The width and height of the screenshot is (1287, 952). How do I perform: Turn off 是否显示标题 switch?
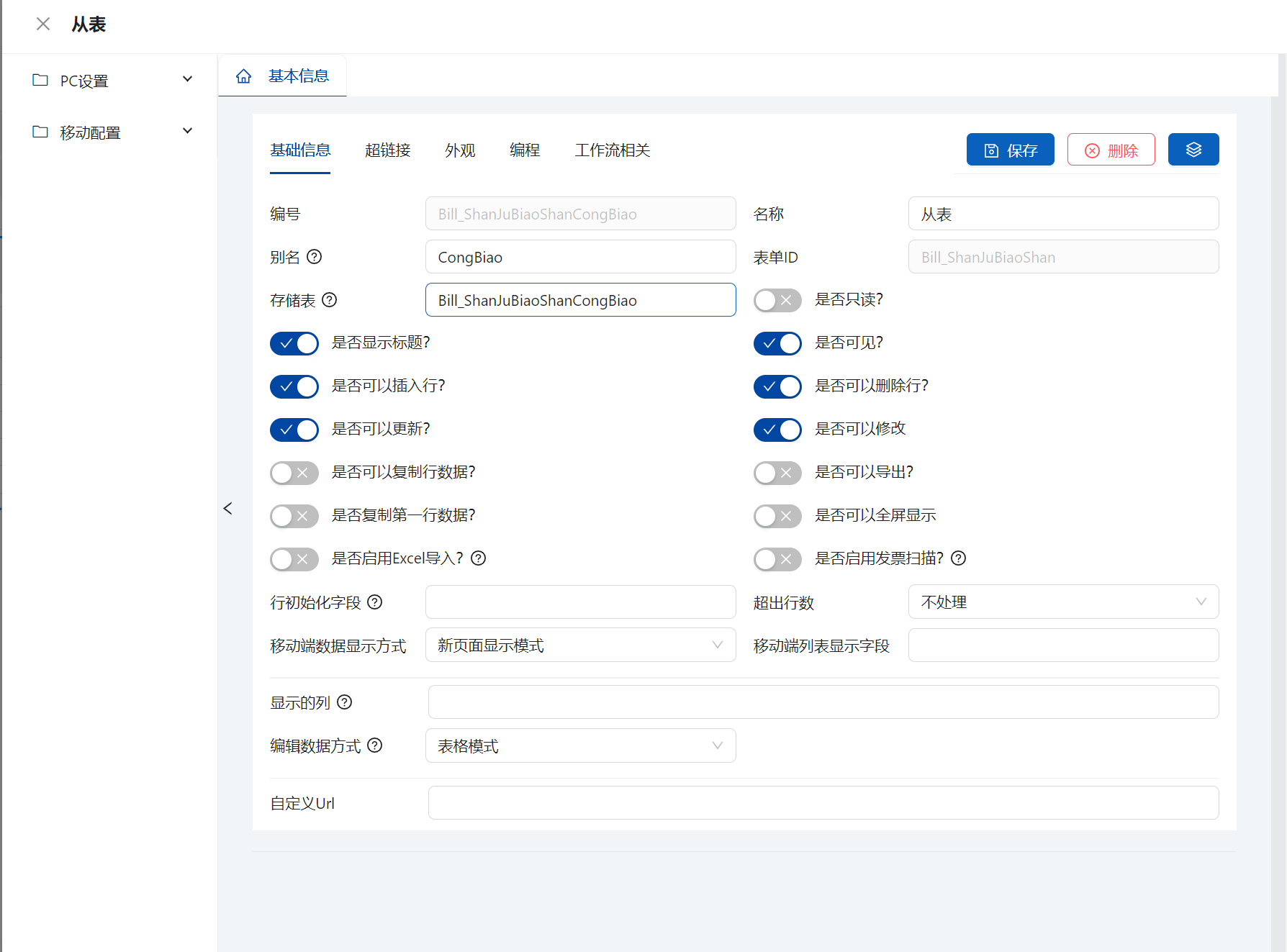294,343
